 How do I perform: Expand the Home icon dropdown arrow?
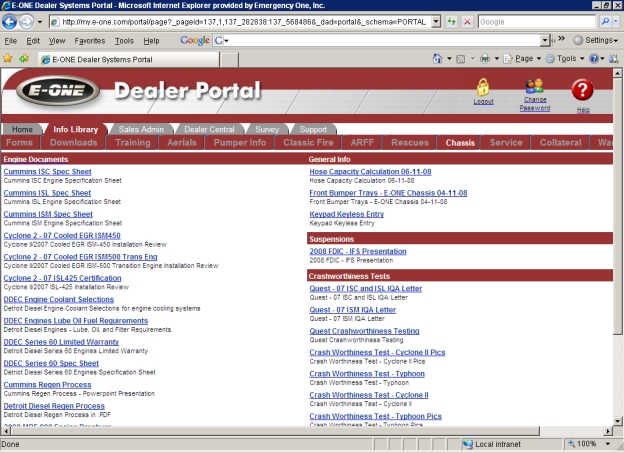[449, 59]
